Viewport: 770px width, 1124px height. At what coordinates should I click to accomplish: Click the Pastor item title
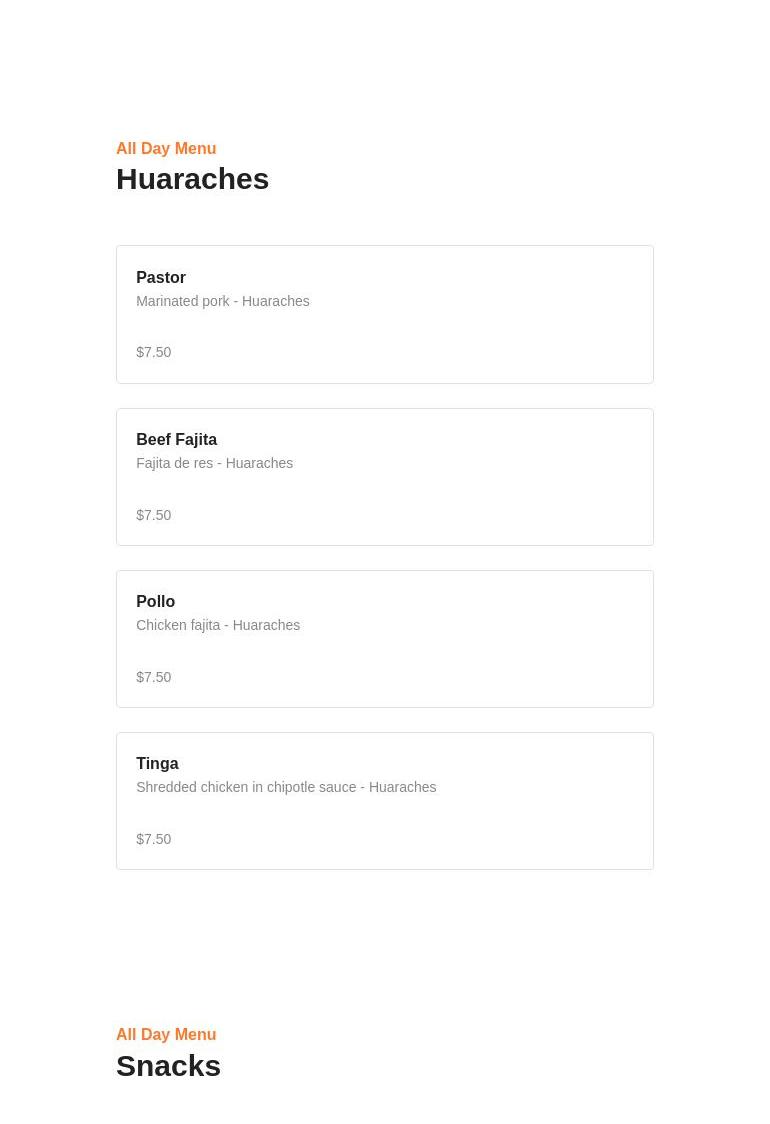point(161,278)
